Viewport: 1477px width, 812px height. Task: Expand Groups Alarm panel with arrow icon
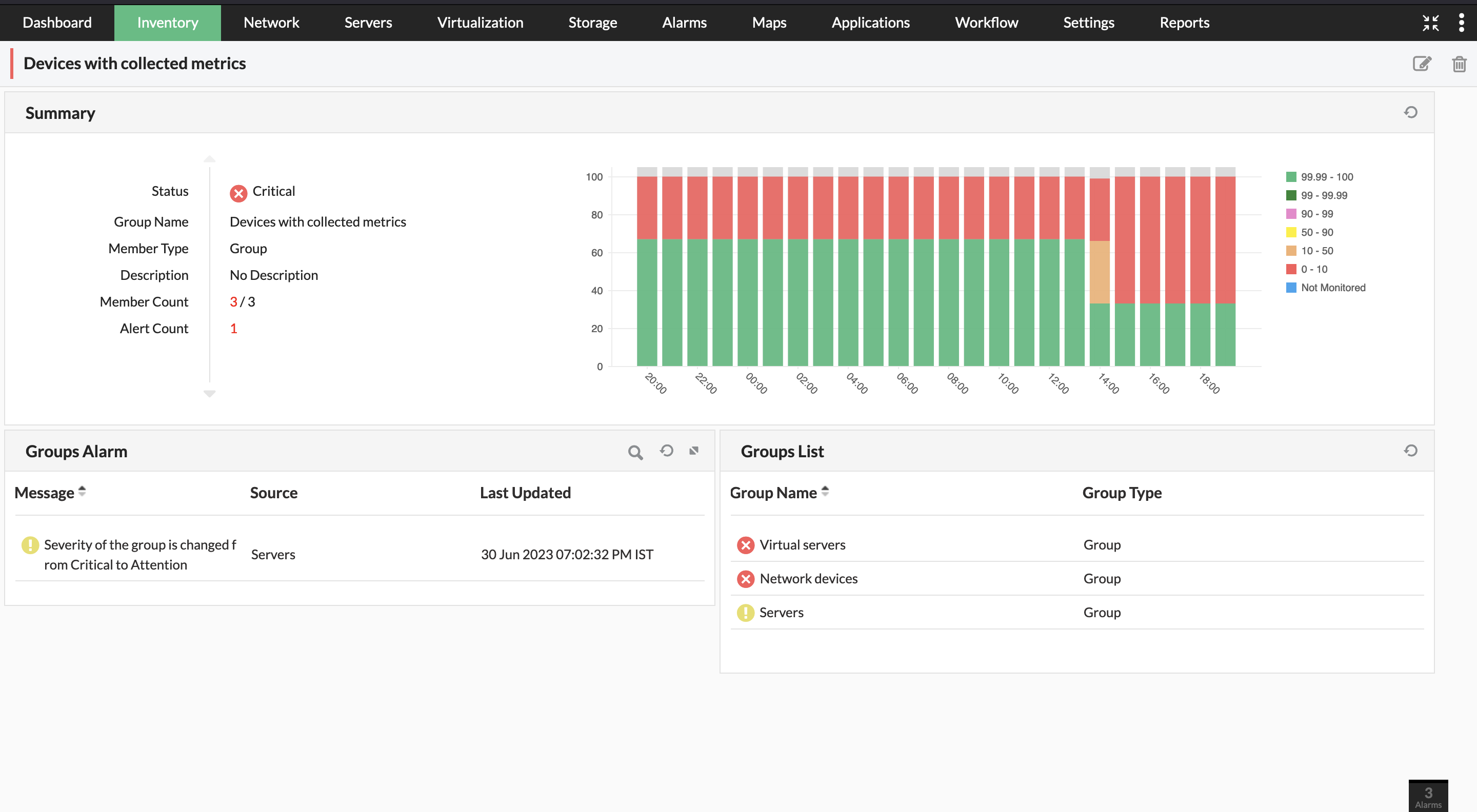(694, 451)
